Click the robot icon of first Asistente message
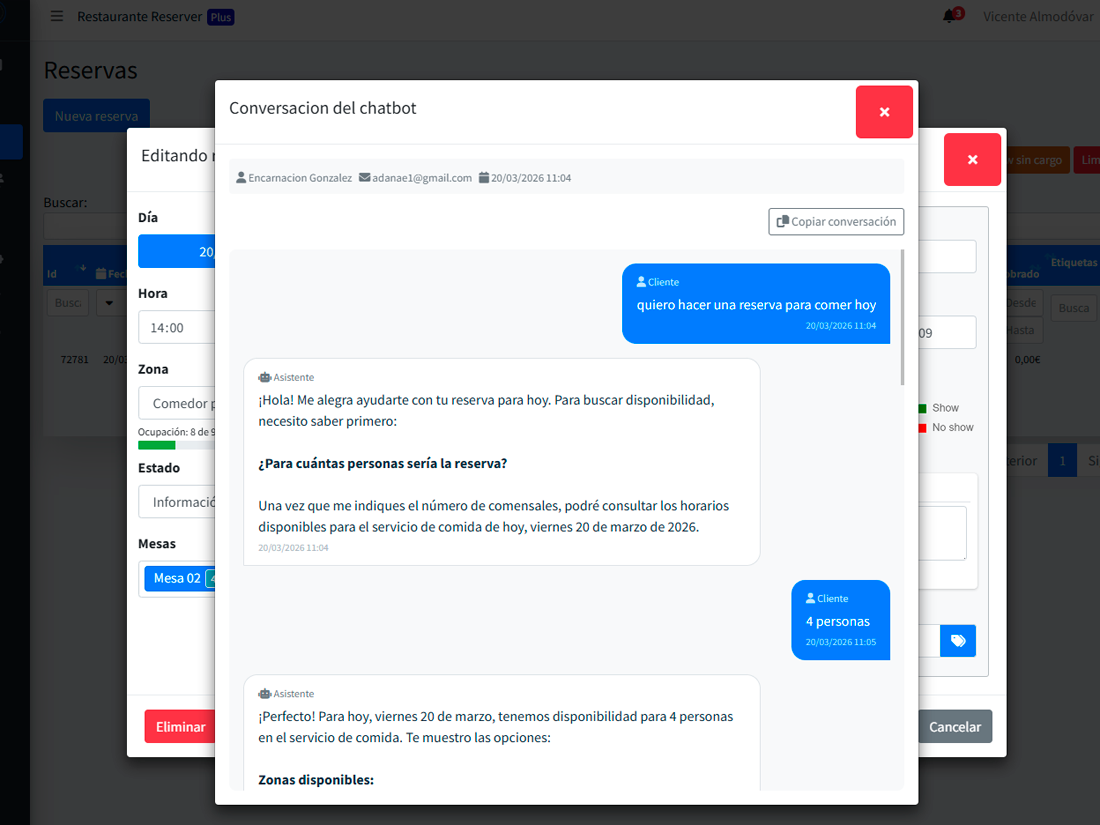Image resolution: width=1100 pixels, height=825 pixels. tap(264, 377)
